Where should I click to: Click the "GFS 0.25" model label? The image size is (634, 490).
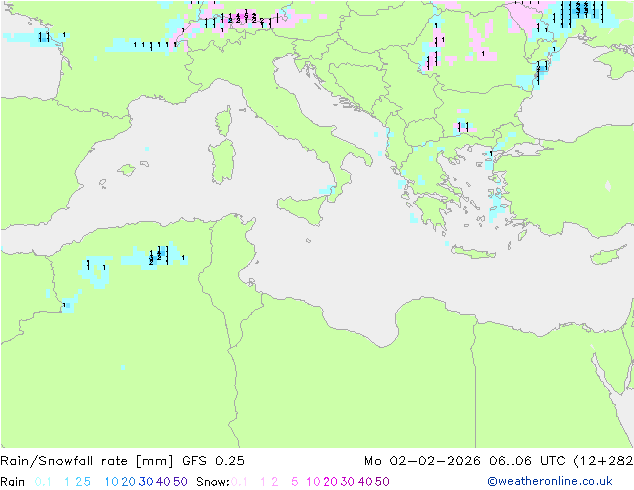tap(213, 460)
